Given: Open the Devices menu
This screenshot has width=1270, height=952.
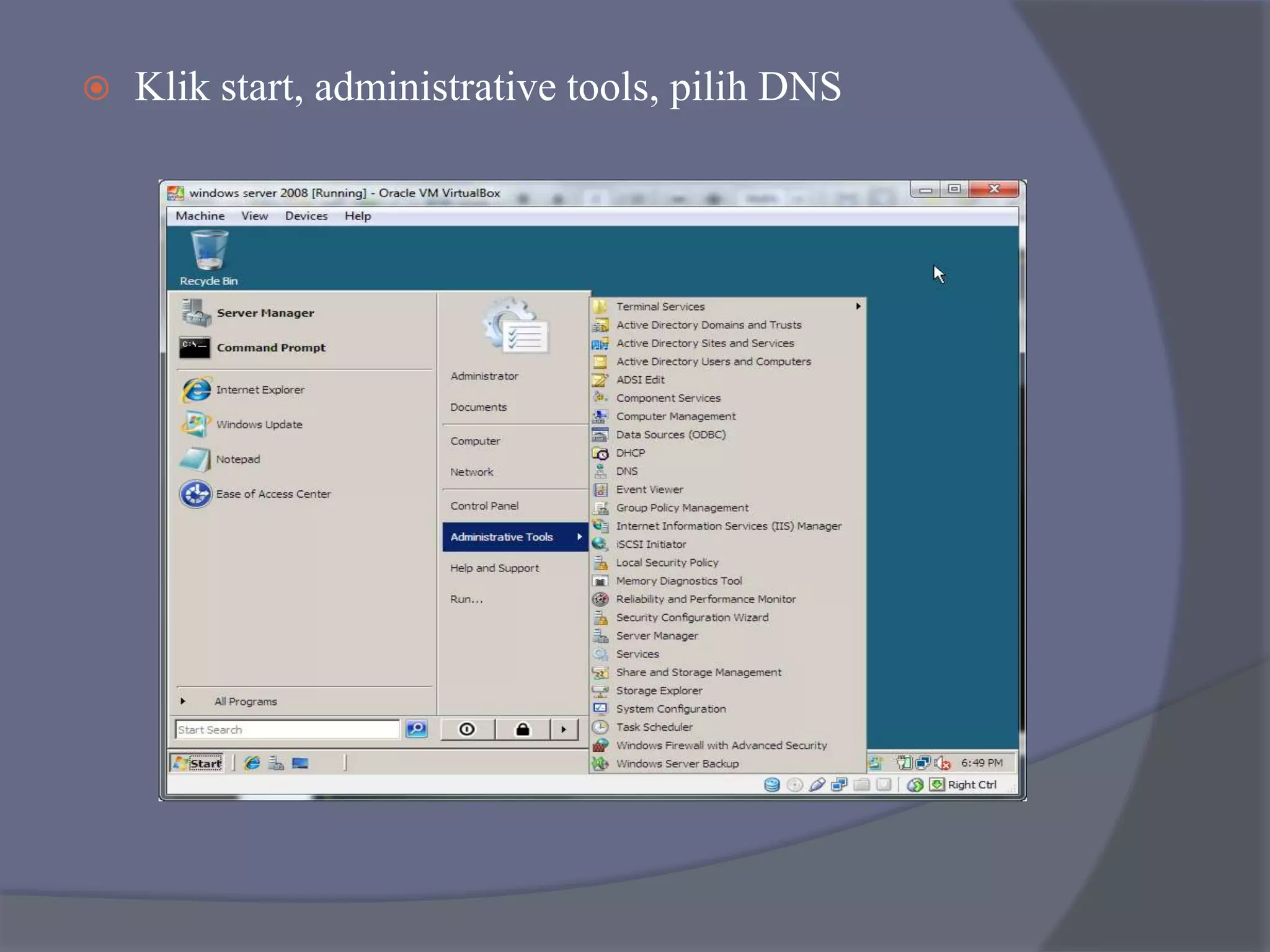Looking at the screenshot, I should [x=306, y=216].
